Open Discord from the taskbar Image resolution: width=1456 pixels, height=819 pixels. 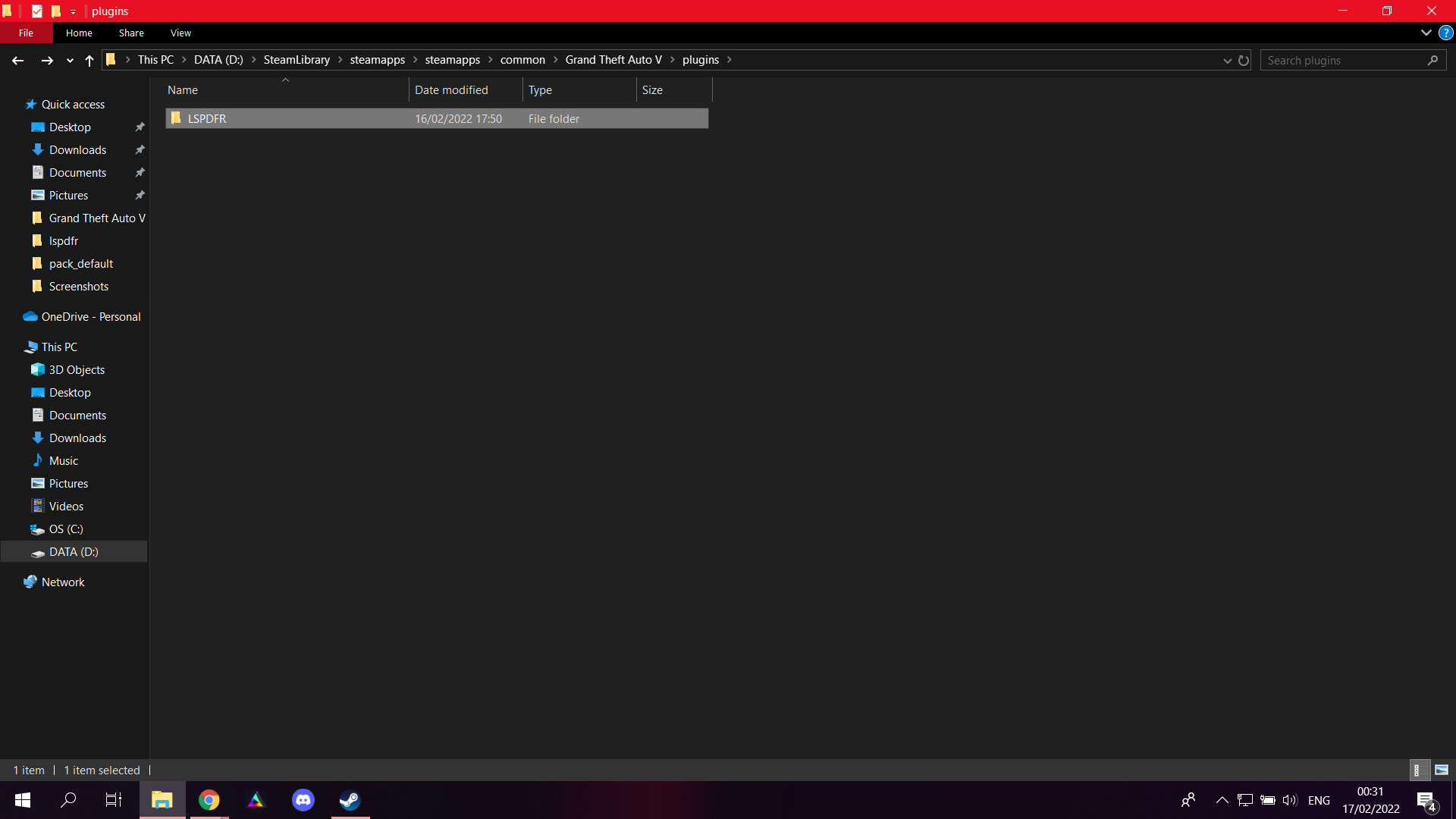303,800
